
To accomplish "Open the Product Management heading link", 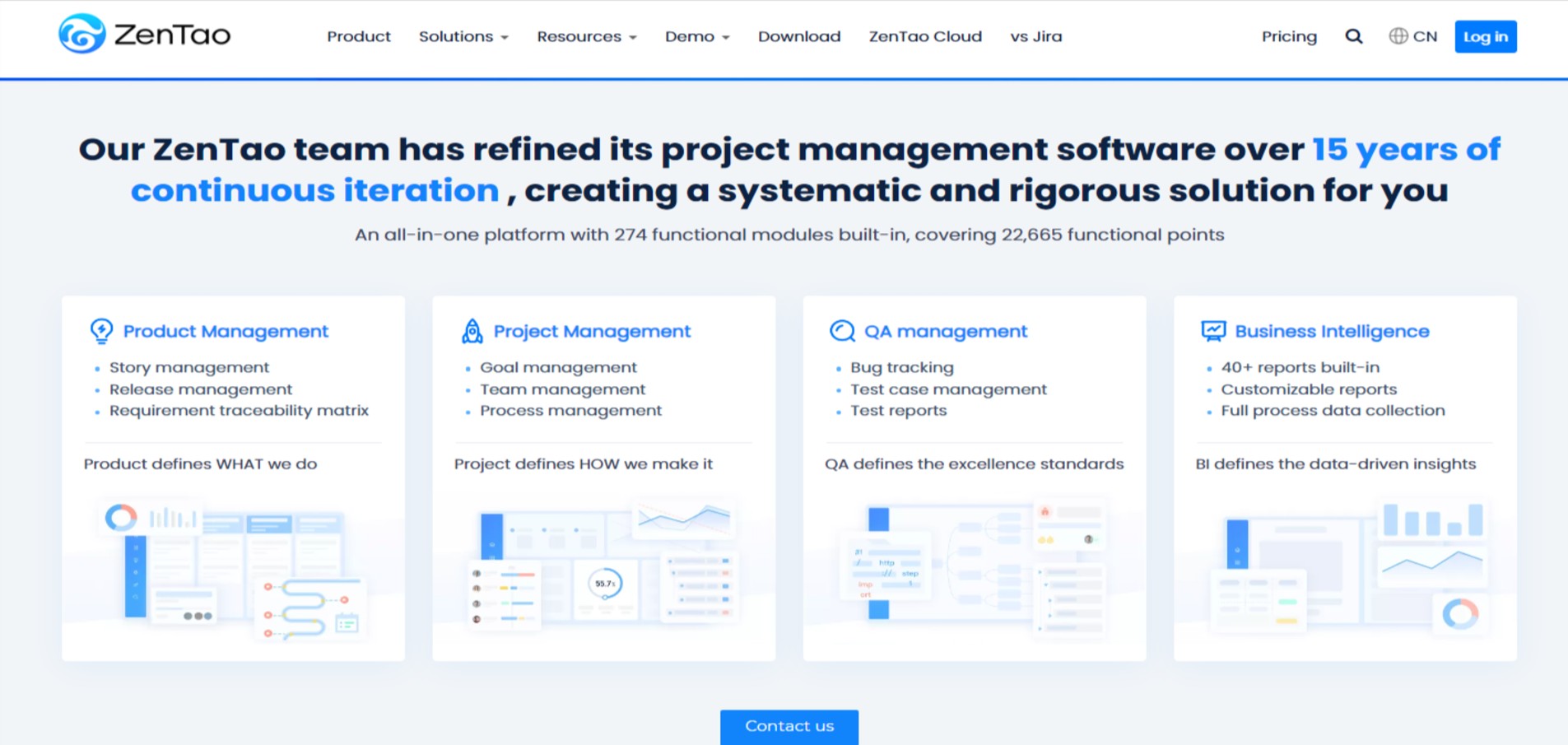I will [226, 331].
